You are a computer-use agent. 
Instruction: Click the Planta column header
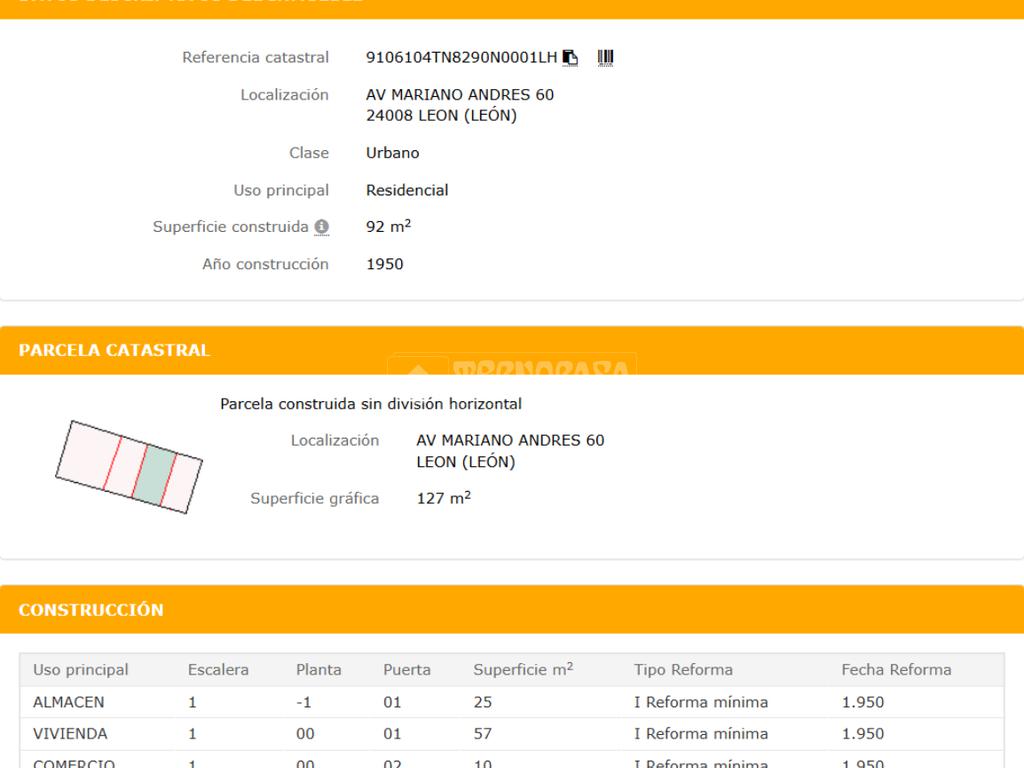[x=318, y=670]
